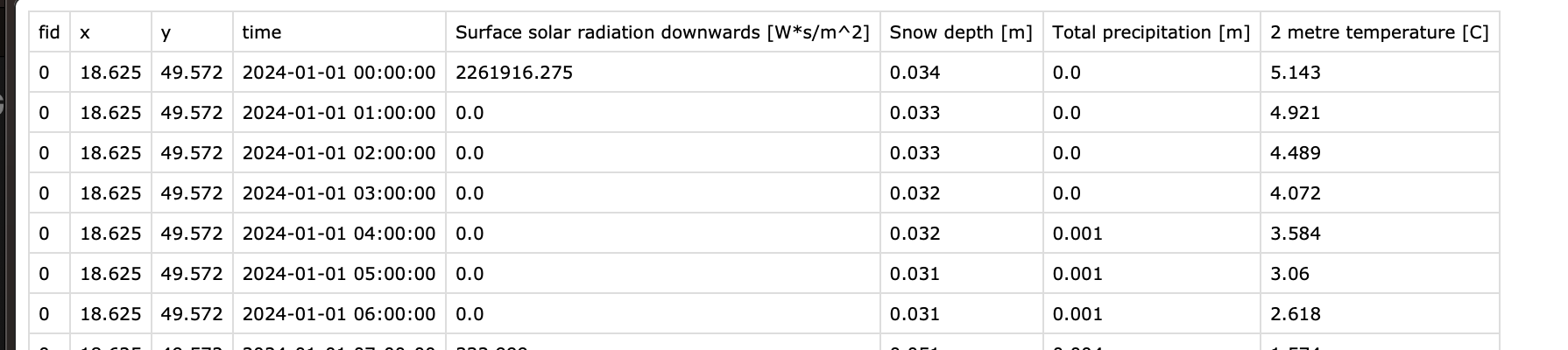Select the "Snow depth [m]" column header
Viewport: 1568px width, 350px height.
click(x=961, y=32)
